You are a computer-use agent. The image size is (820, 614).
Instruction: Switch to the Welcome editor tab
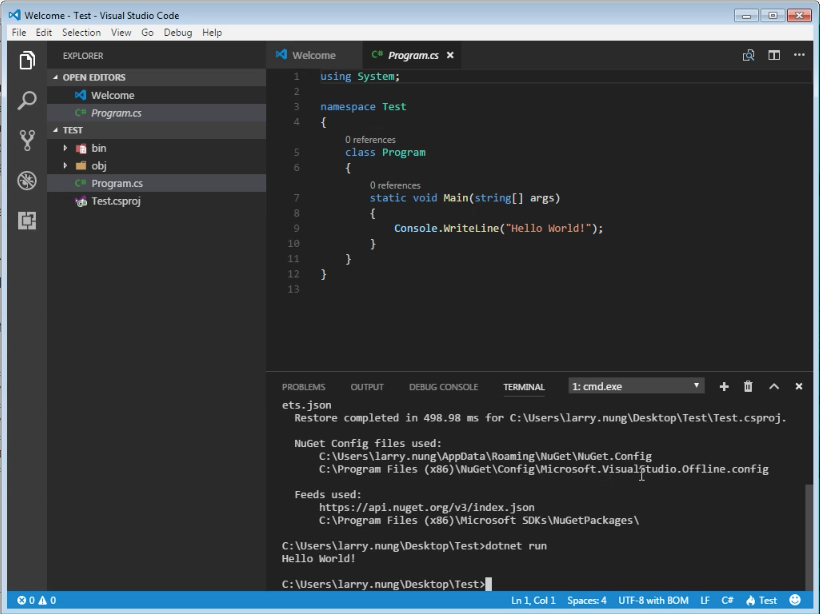click(x=314, y=55)
